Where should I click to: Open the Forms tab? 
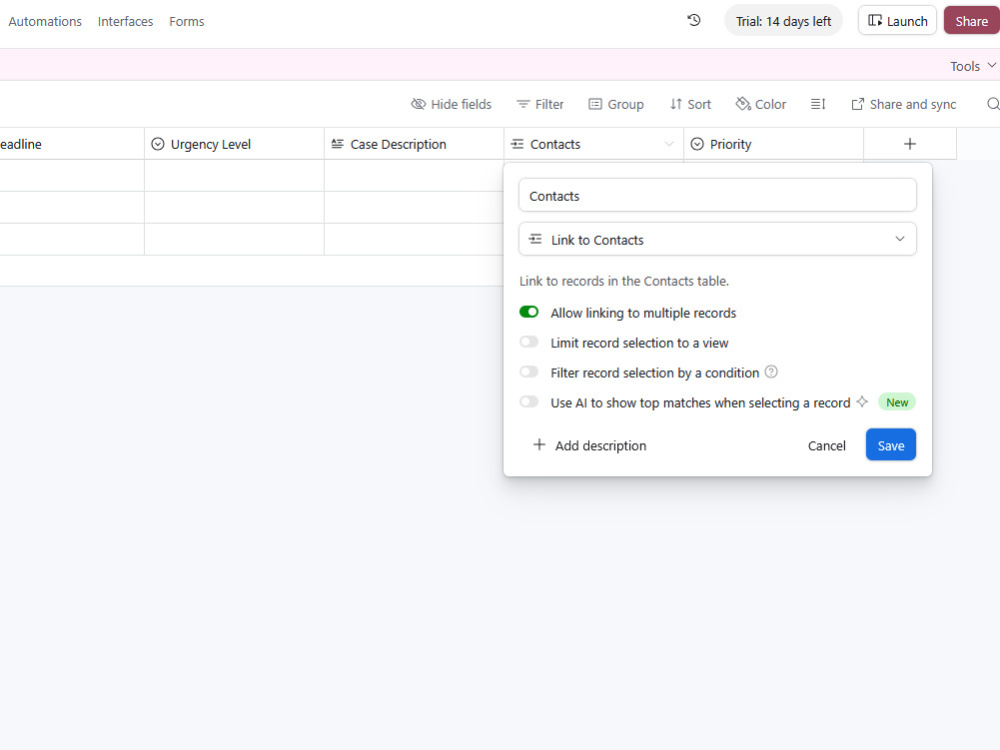[x=186, y=21]
